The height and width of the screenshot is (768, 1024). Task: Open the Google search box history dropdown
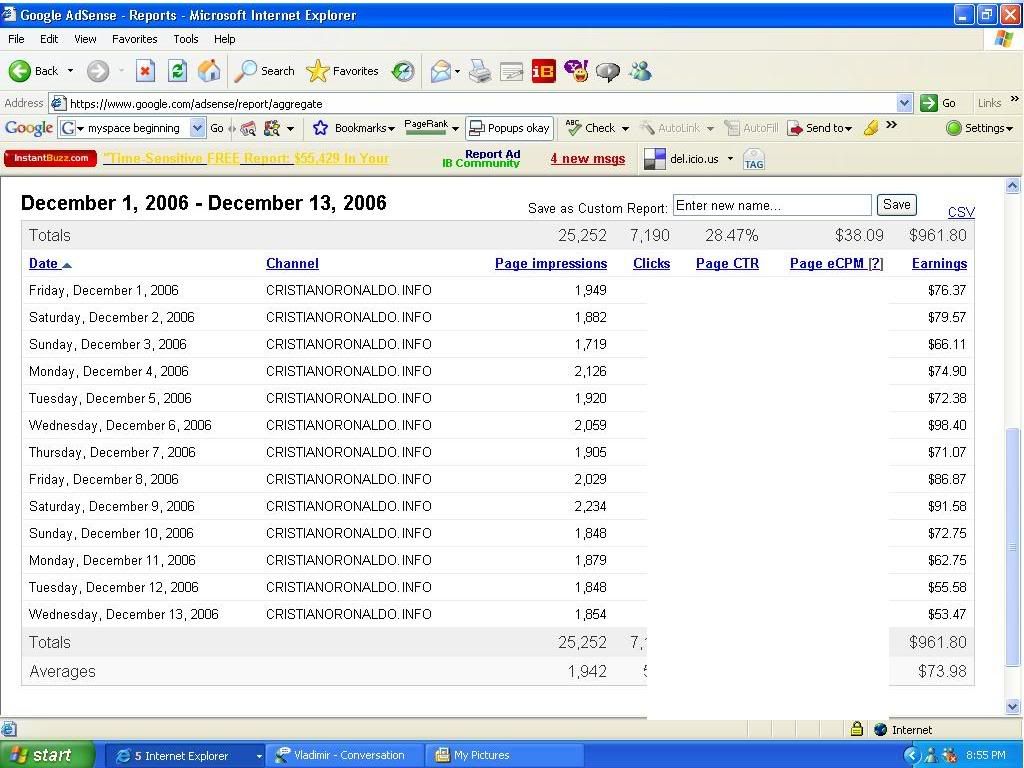[x=197, y=128]
